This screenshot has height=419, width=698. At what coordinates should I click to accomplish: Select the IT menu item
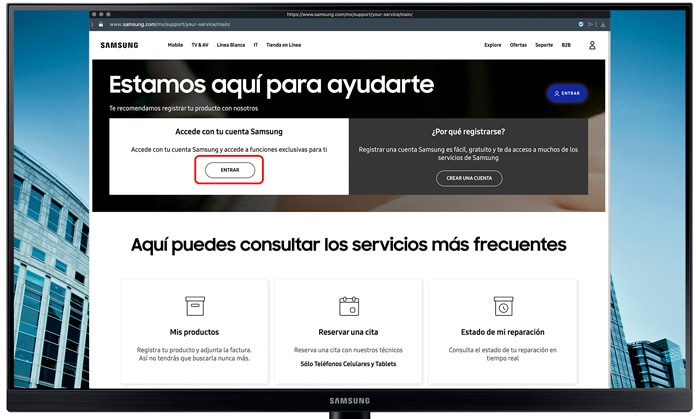(256, 45)
